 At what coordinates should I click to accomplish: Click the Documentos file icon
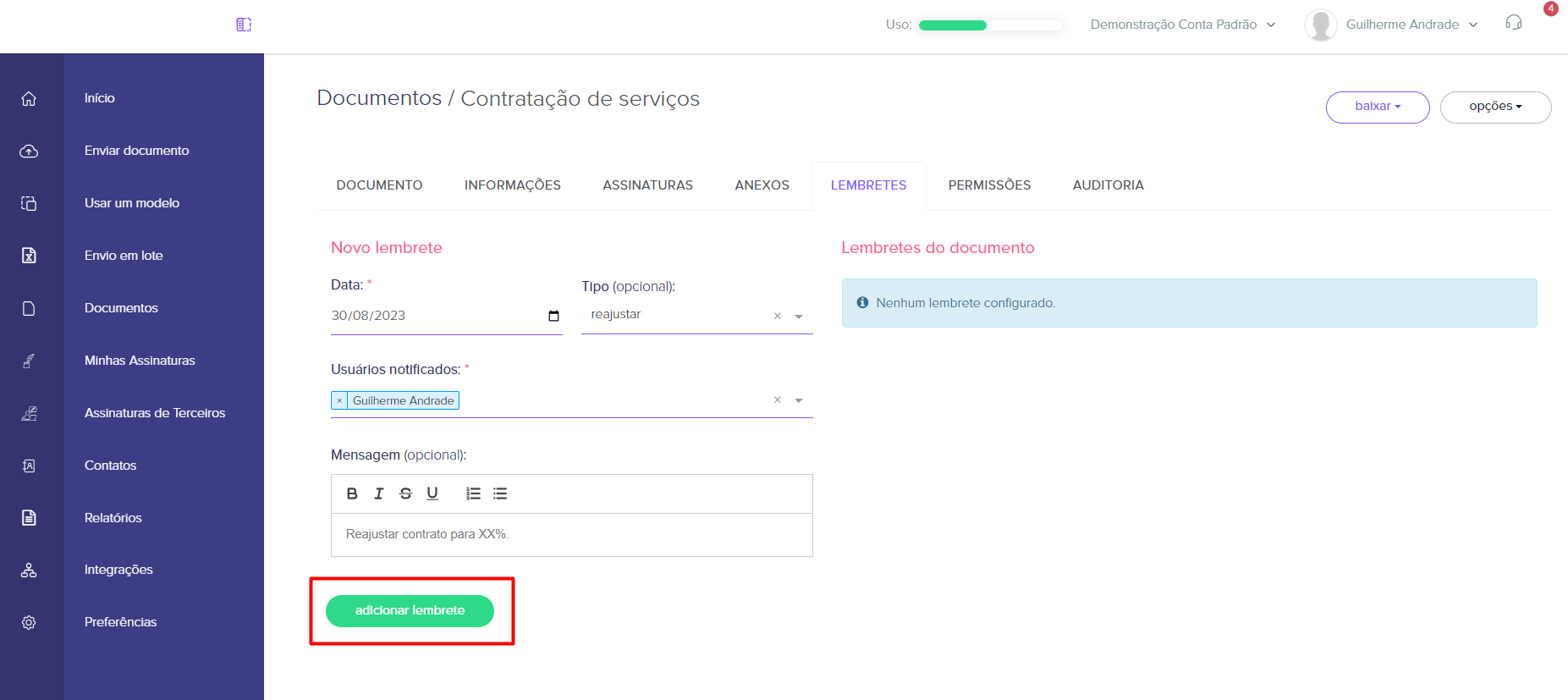[x=29, y=308]
